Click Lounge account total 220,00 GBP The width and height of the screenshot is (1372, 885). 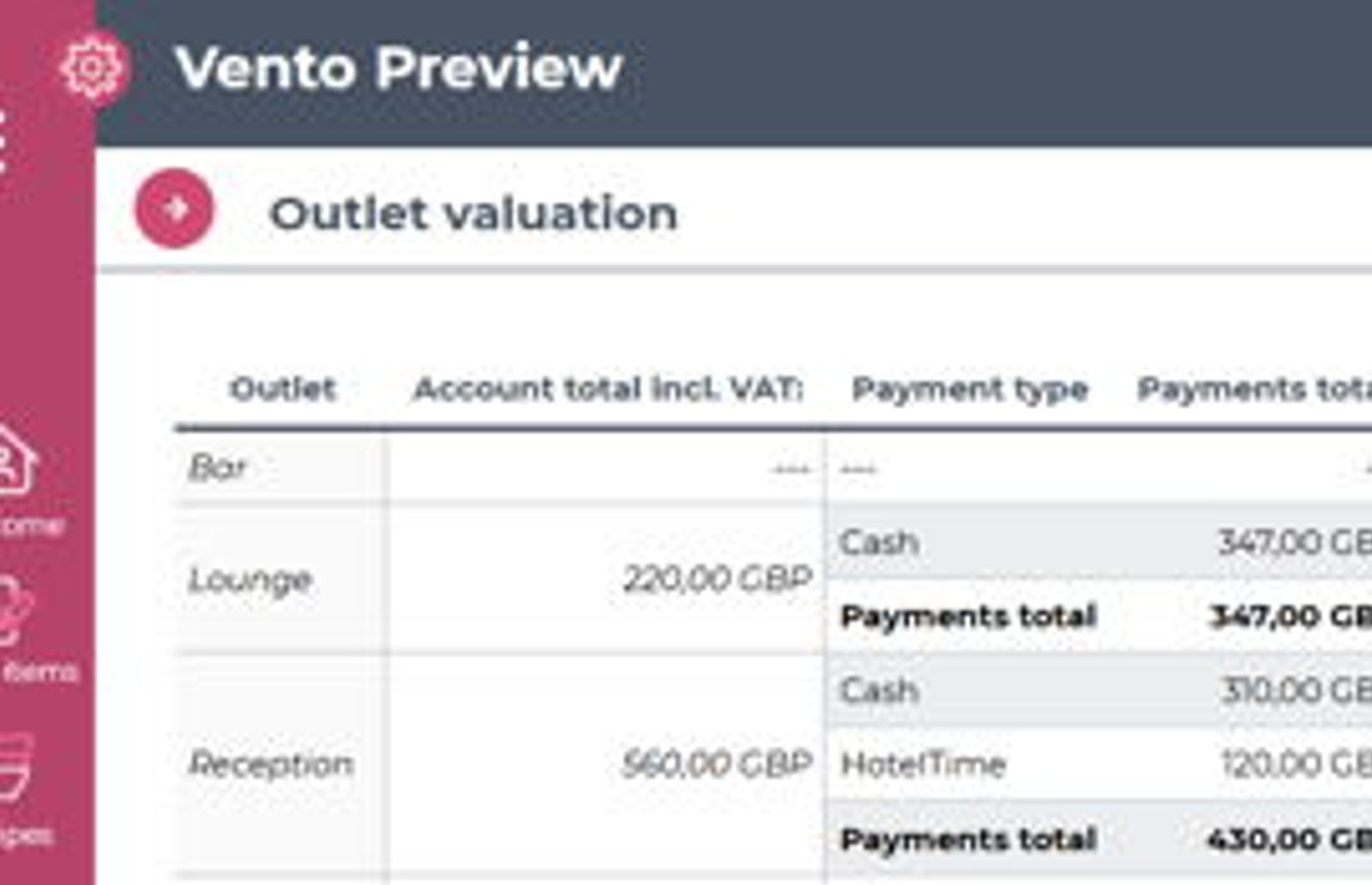click(717, 579)
